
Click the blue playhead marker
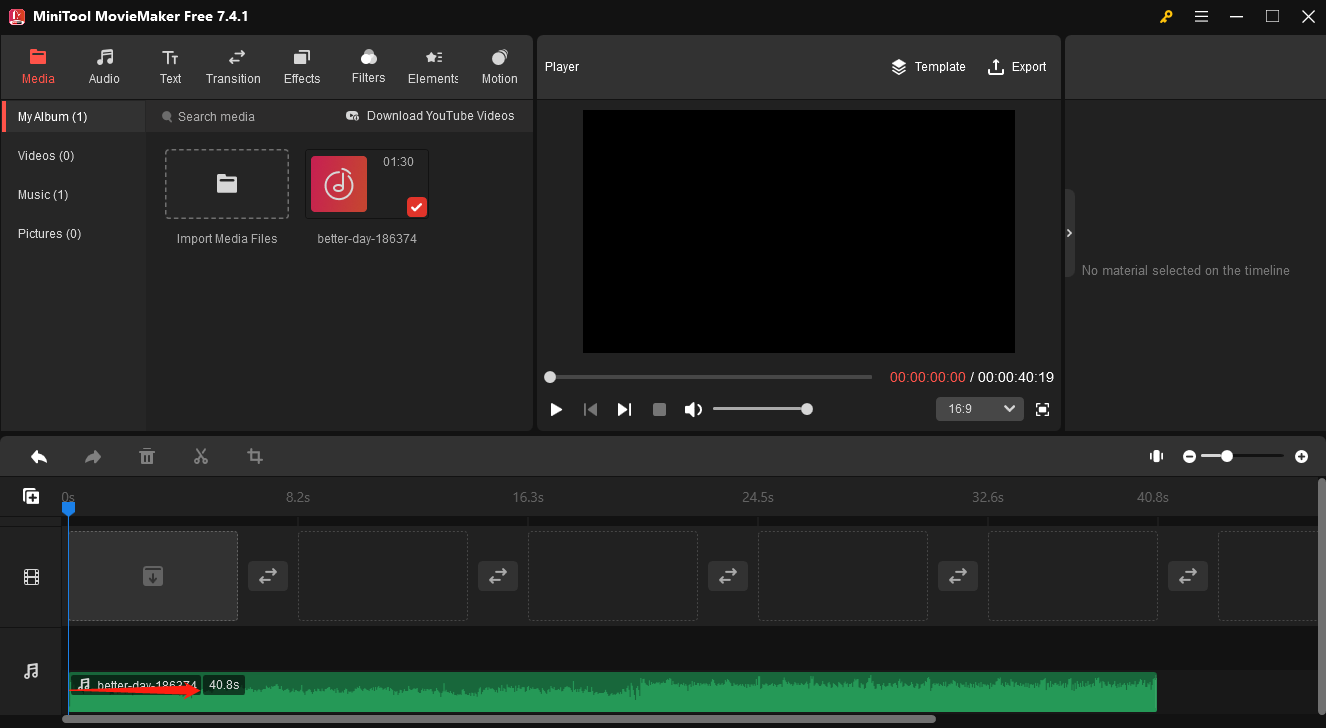click(68, 508)
